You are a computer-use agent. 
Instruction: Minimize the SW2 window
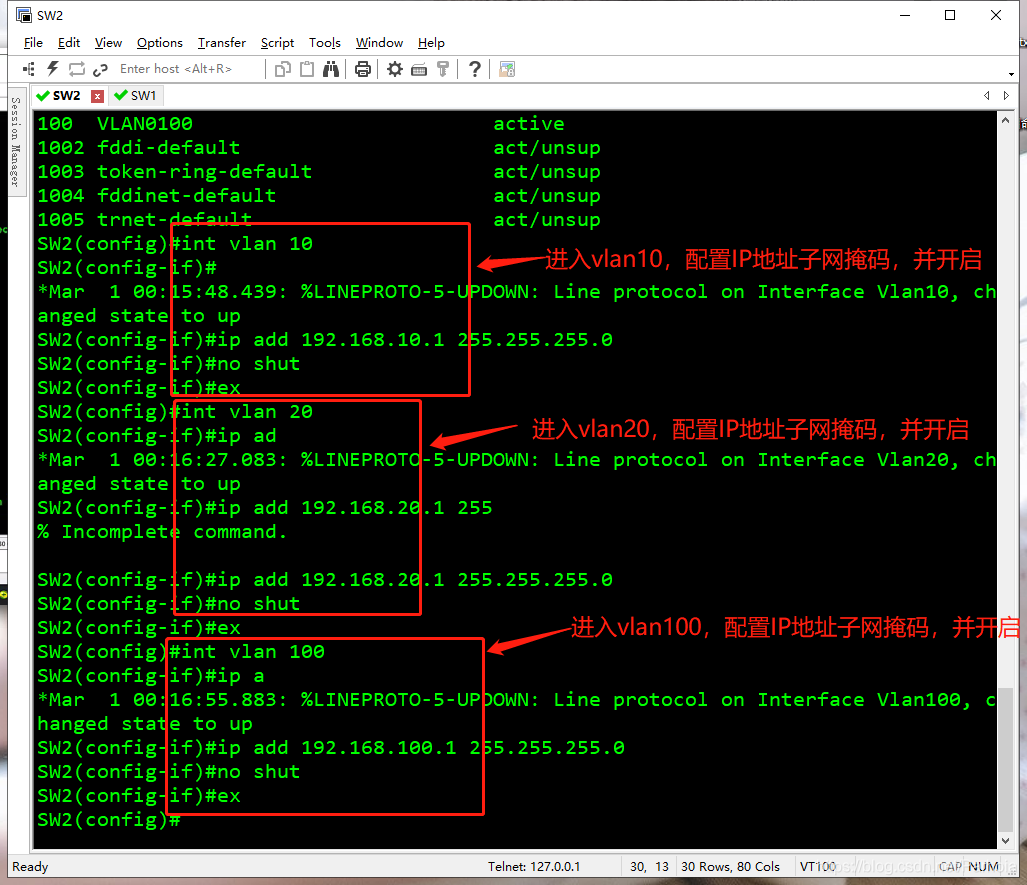[x=905, y=15]
